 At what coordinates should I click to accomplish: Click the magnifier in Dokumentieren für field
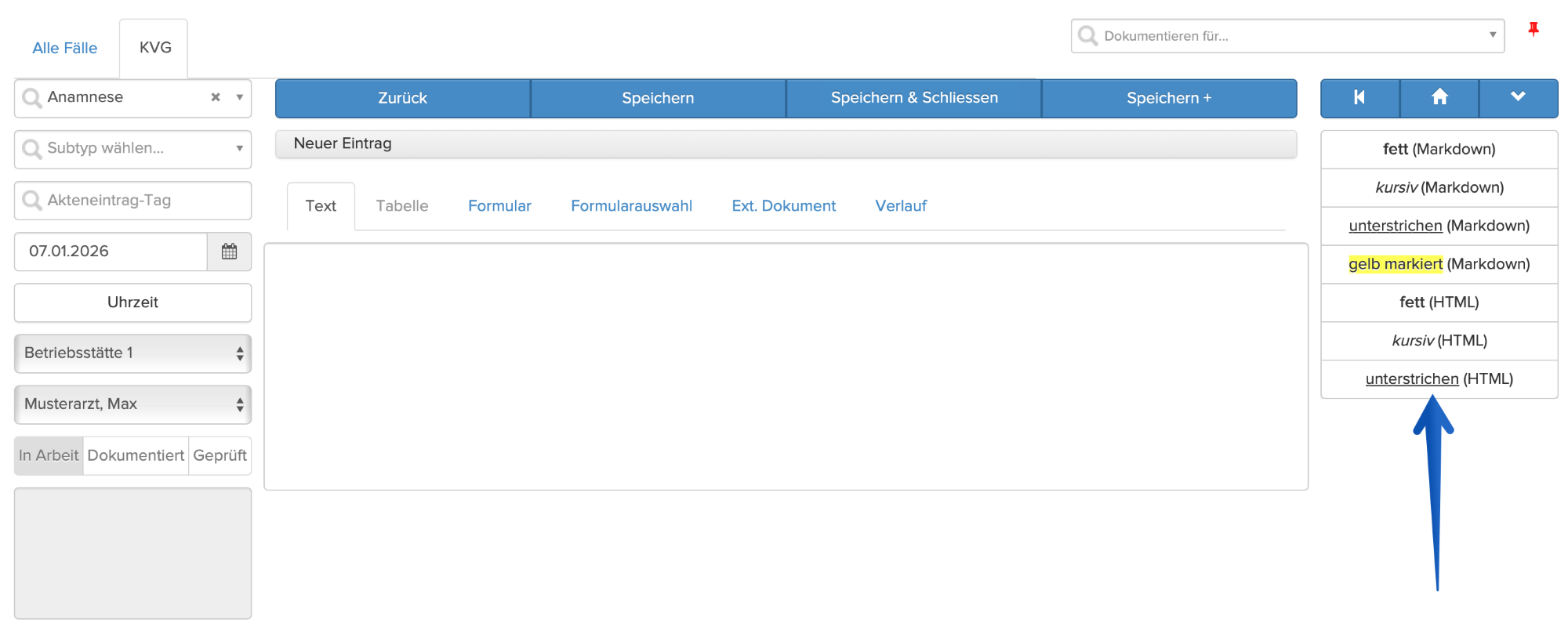click(x=1087, y=36)
